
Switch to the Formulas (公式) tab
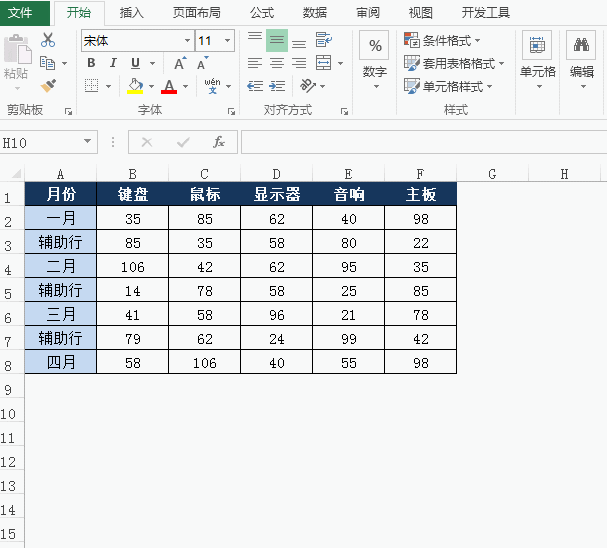pos(262,13)
